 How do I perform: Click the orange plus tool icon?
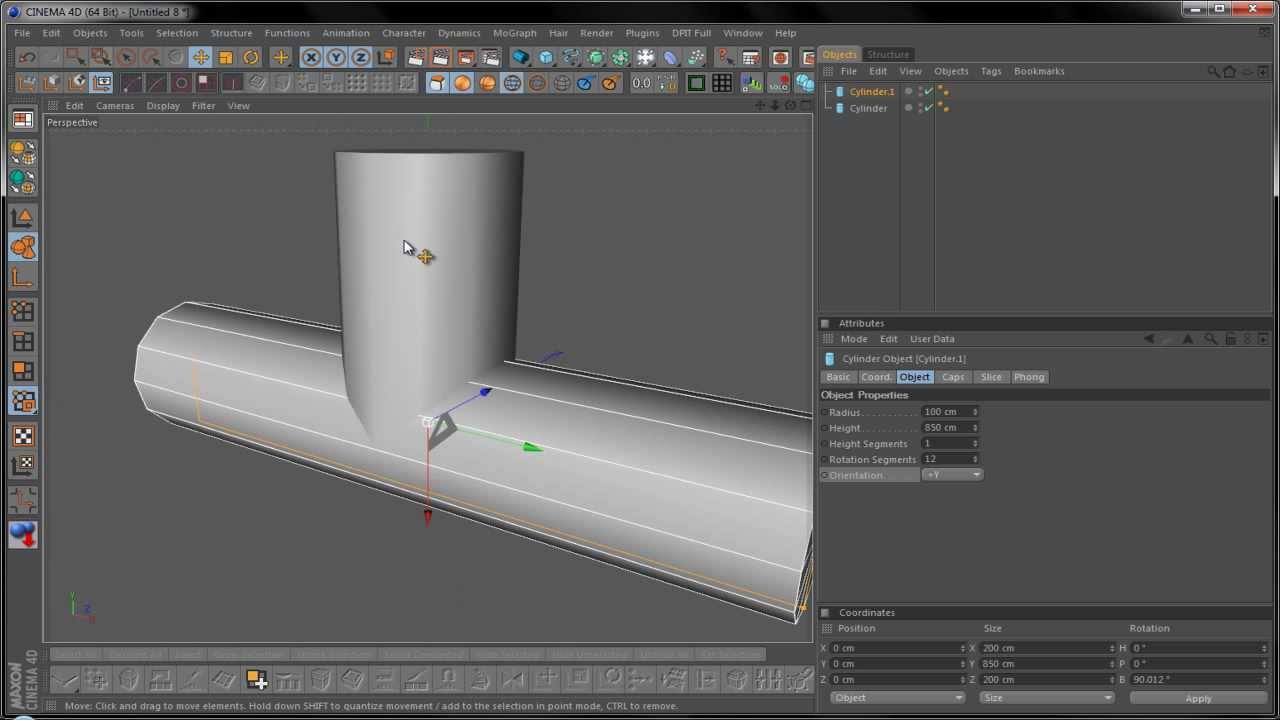pyautogui.click(x=281, y=58)
